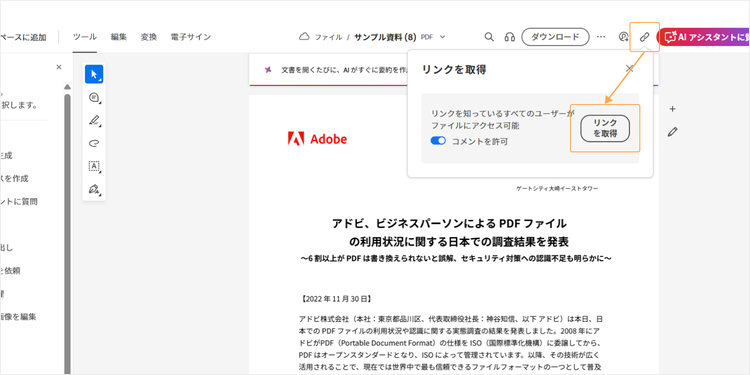Image resolution: width=750 pixels, height=375 pixels.
Task: Click the サンプル資料 (8) file name
Action: tap(385, 37)
